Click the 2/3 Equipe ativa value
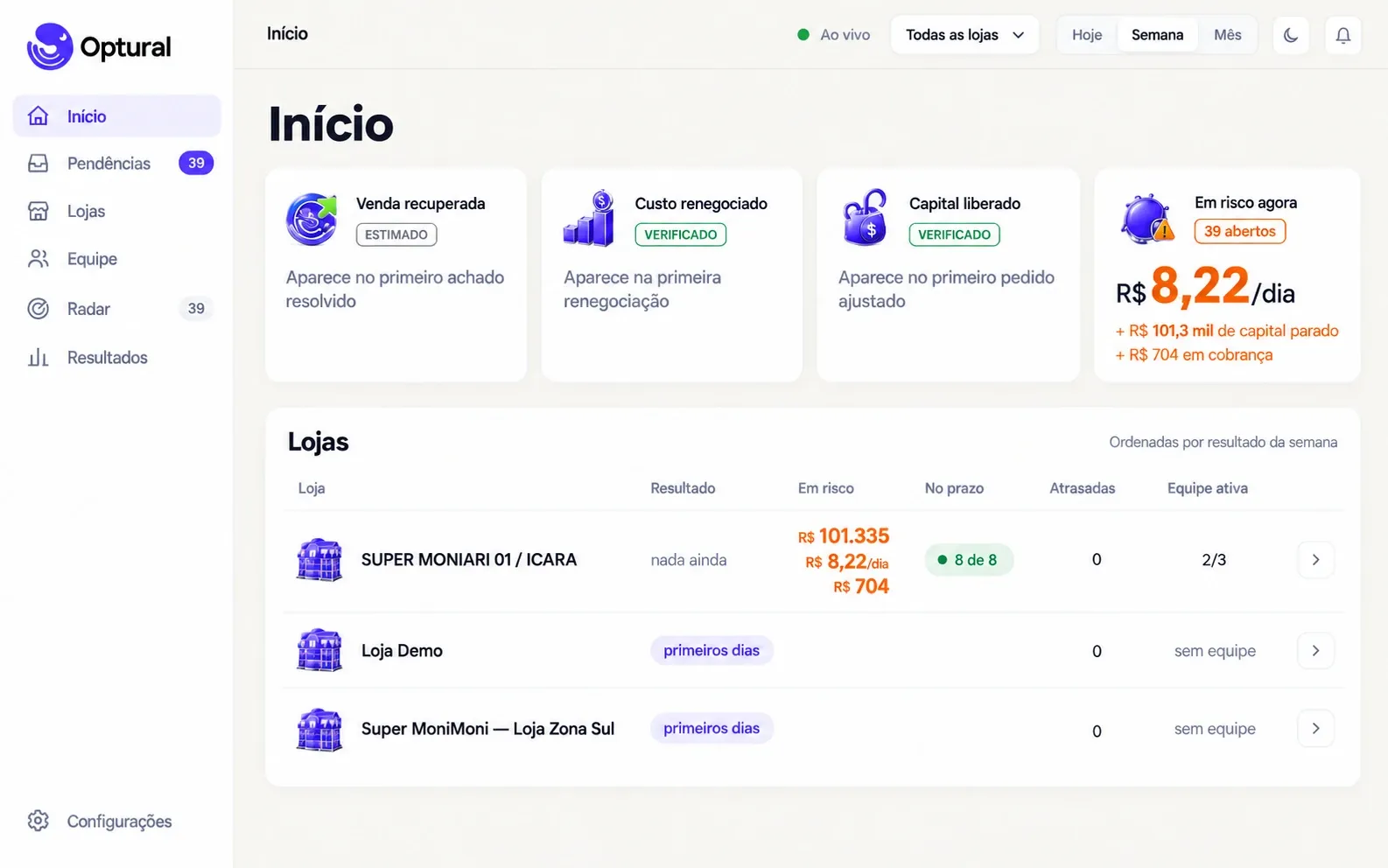1388x868 pixels. click(1214, 560)
